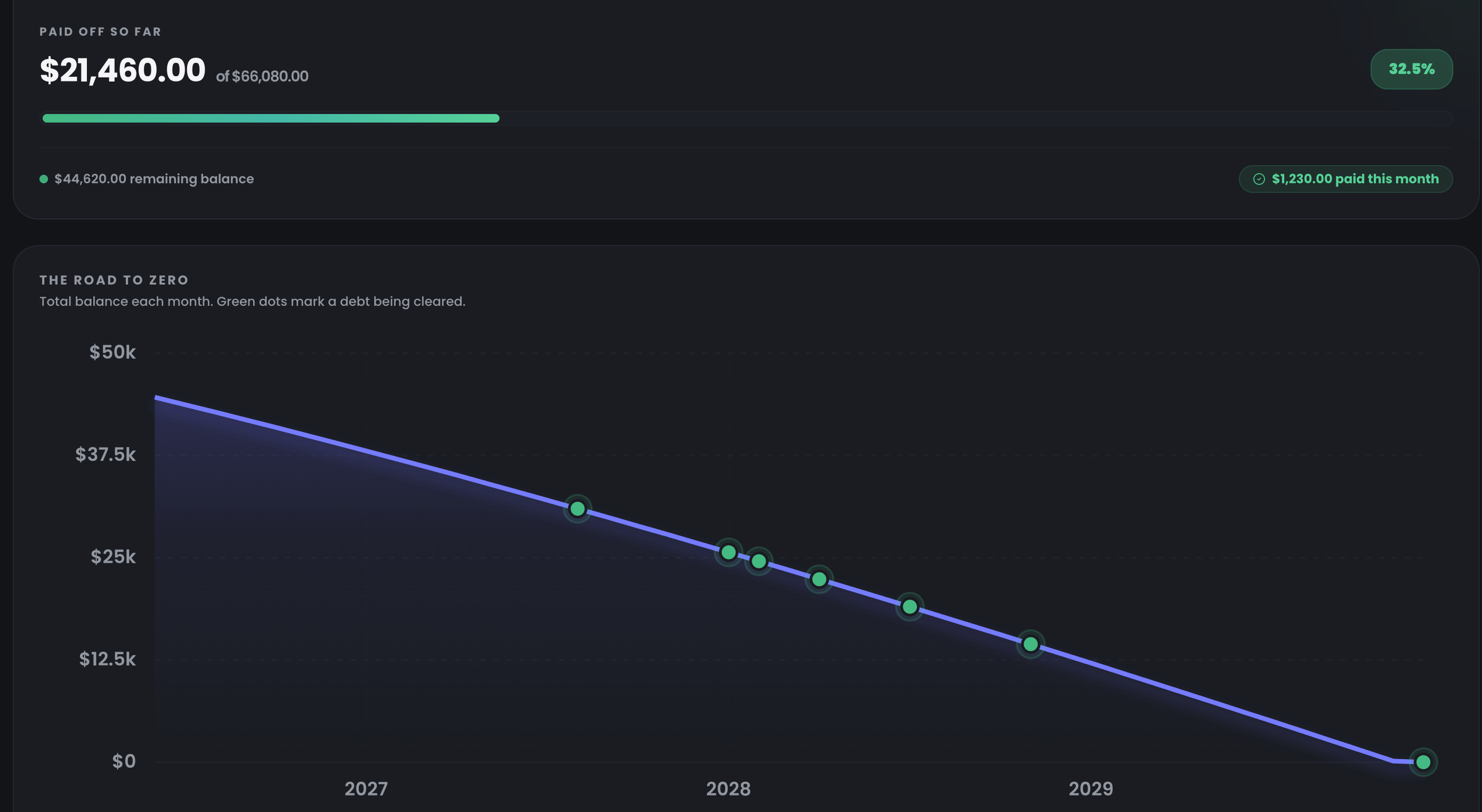Click THE ROAD TO ZERO heading
Image resolution: width=1482 pixels, height=812 pixels.
[x=114, y=280]
